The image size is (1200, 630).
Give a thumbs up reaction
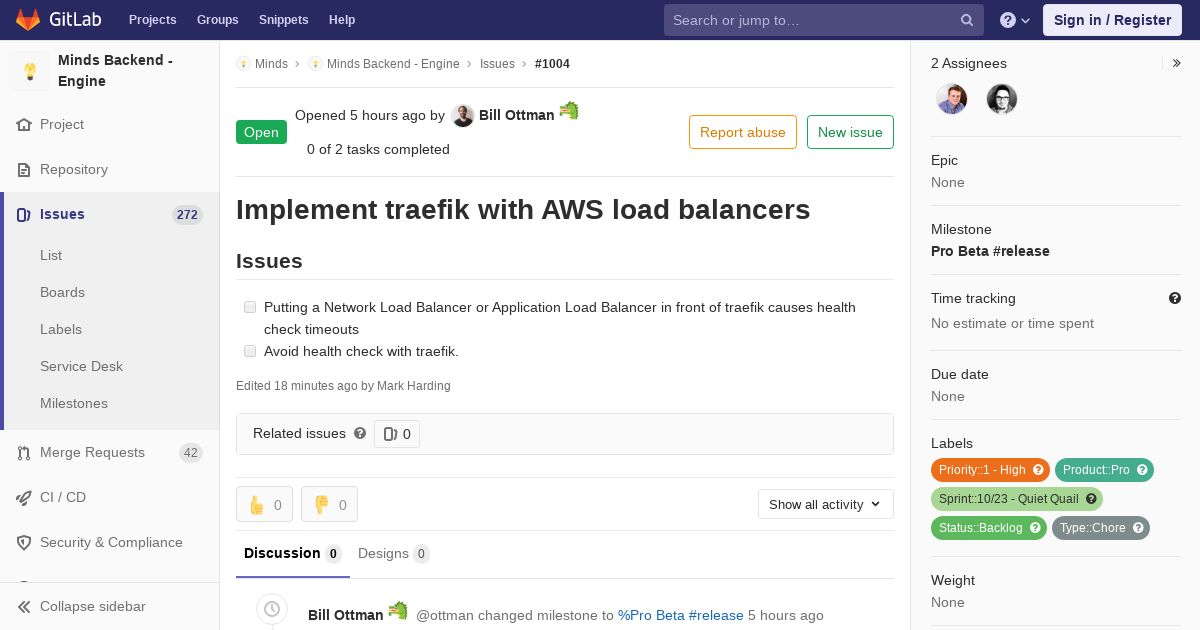click(x=264, y=505)
